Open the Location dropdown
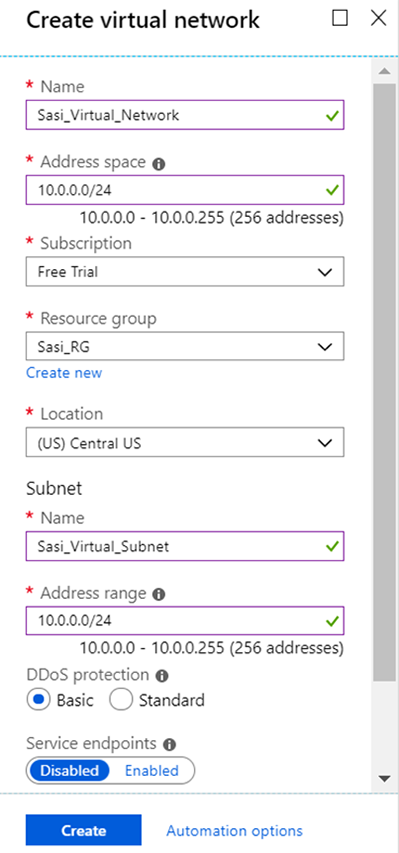The height and width of the screenshot is (853, 399). pos(185,442)
